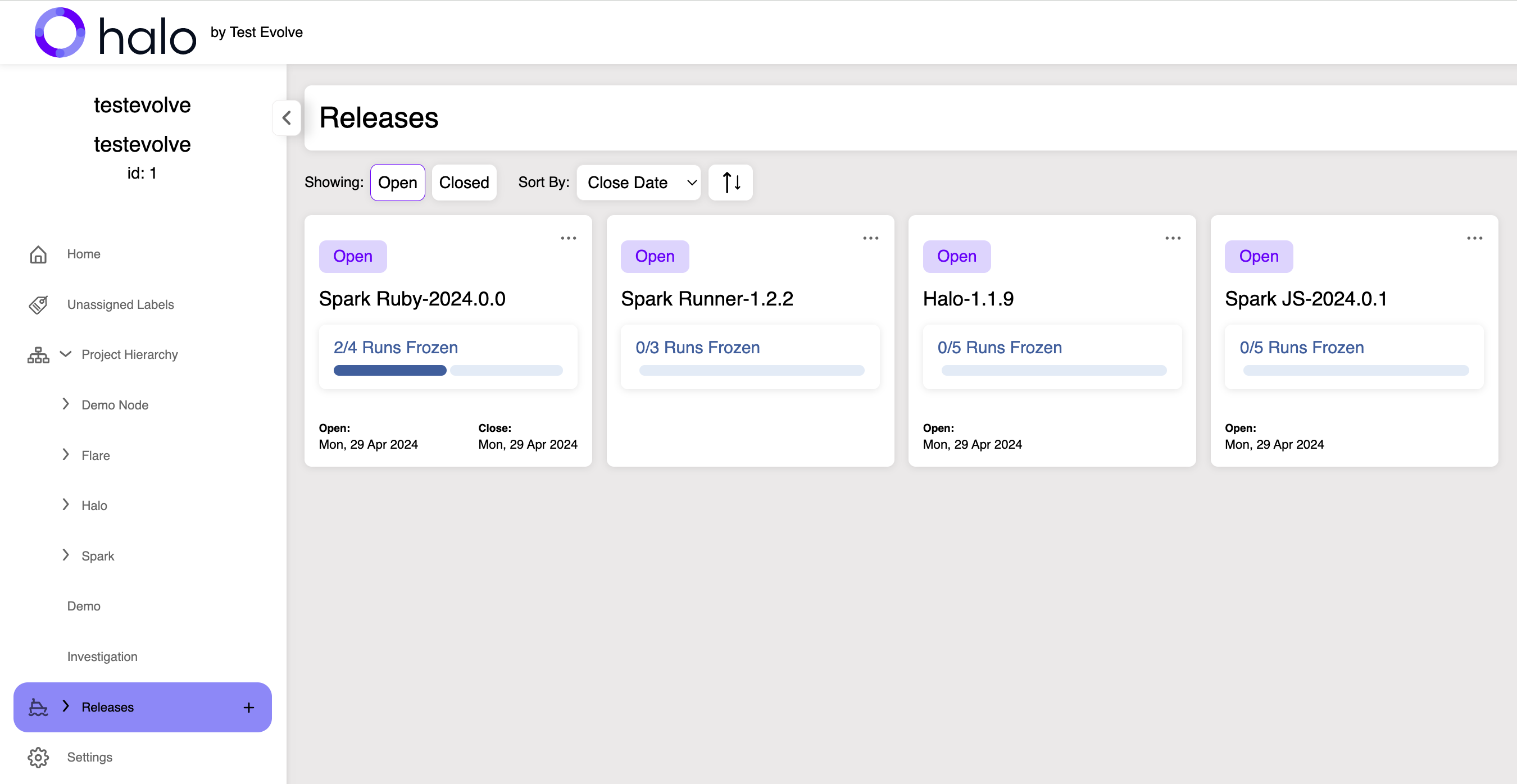Click the Settings gear icon
1517x784 pixels.
(x=37, y=758)
